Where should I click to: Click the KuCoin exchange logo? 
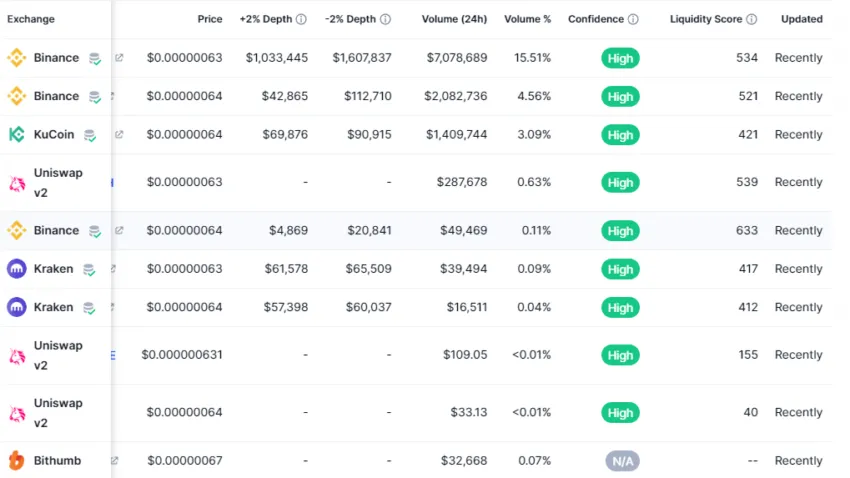(16, 135)
